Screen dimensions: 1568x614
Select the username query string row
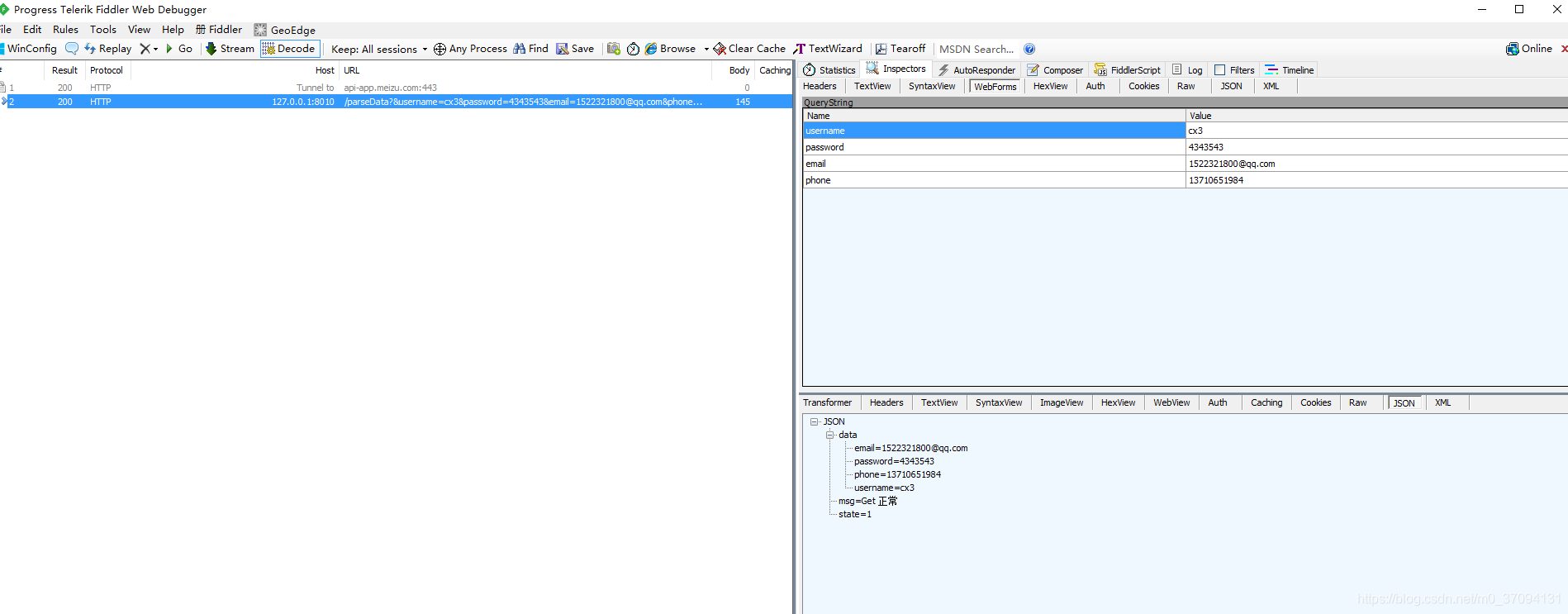[x=1186, y=131]
